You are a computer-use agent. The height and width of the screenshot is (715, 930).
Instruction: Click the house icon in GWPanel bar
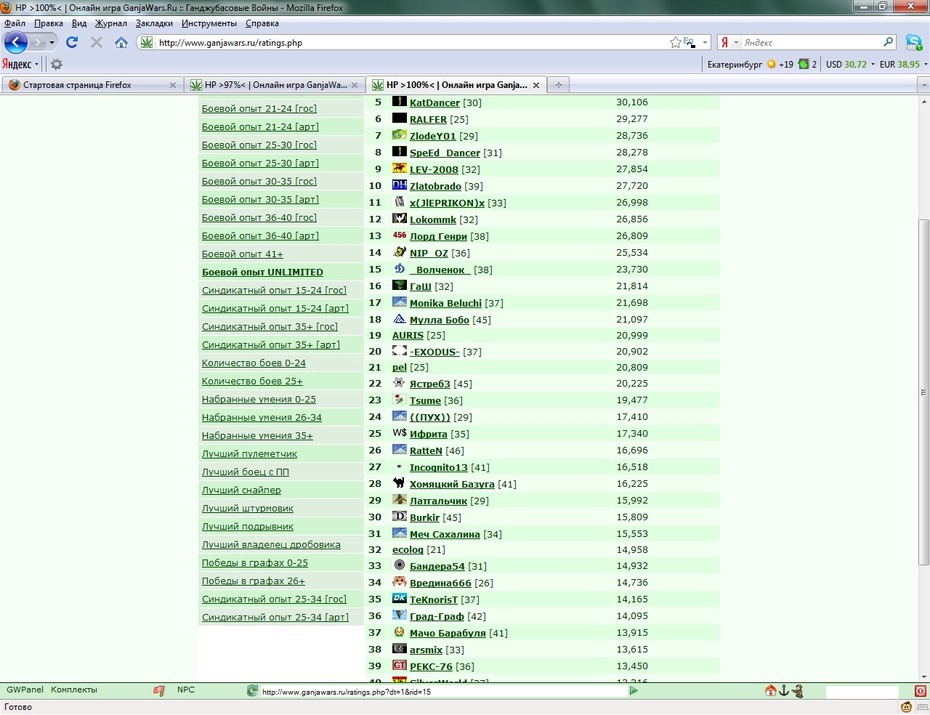coord(770,690)
